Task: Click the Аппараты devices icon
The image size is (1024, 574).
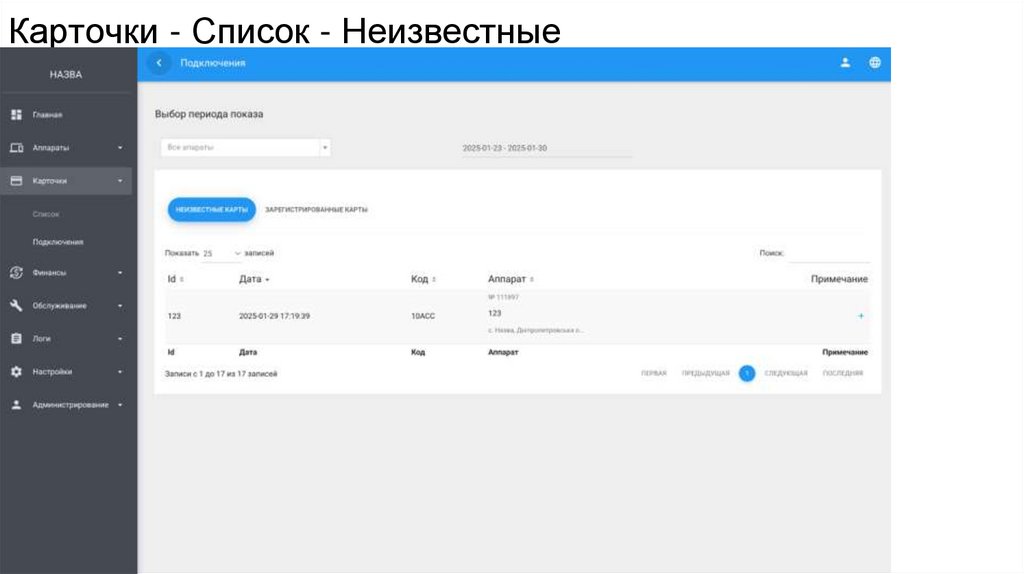Action: pos(16,148)
